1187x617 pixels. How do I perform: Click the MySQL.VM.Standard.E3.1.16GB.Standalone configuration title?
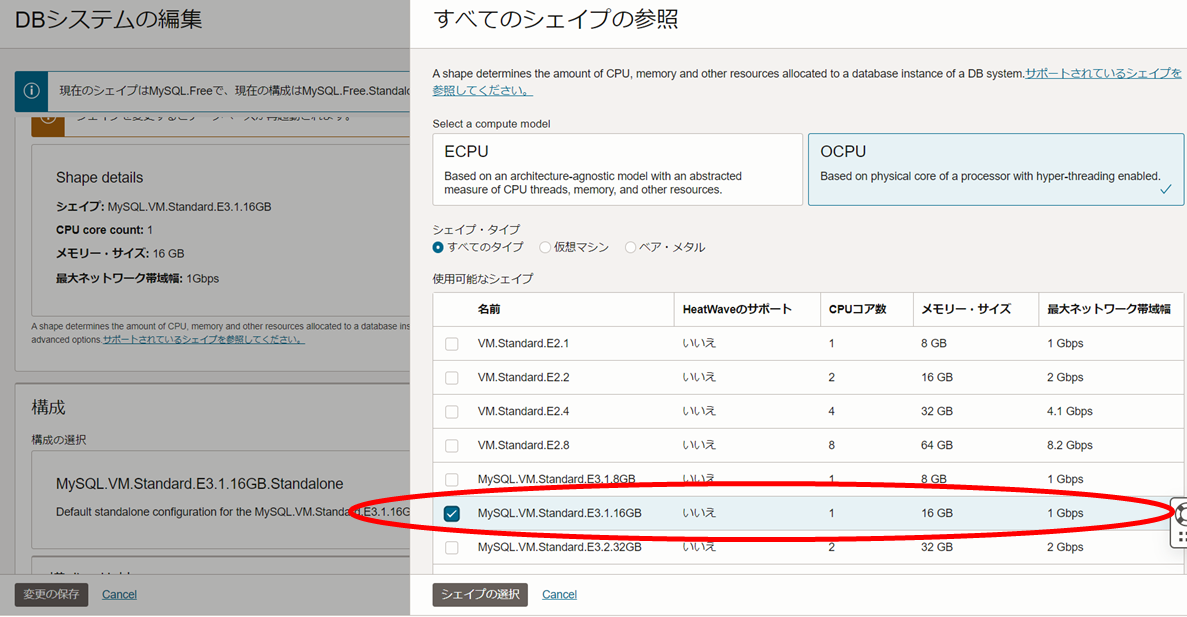pyautogui.click(x=199, y=484)
